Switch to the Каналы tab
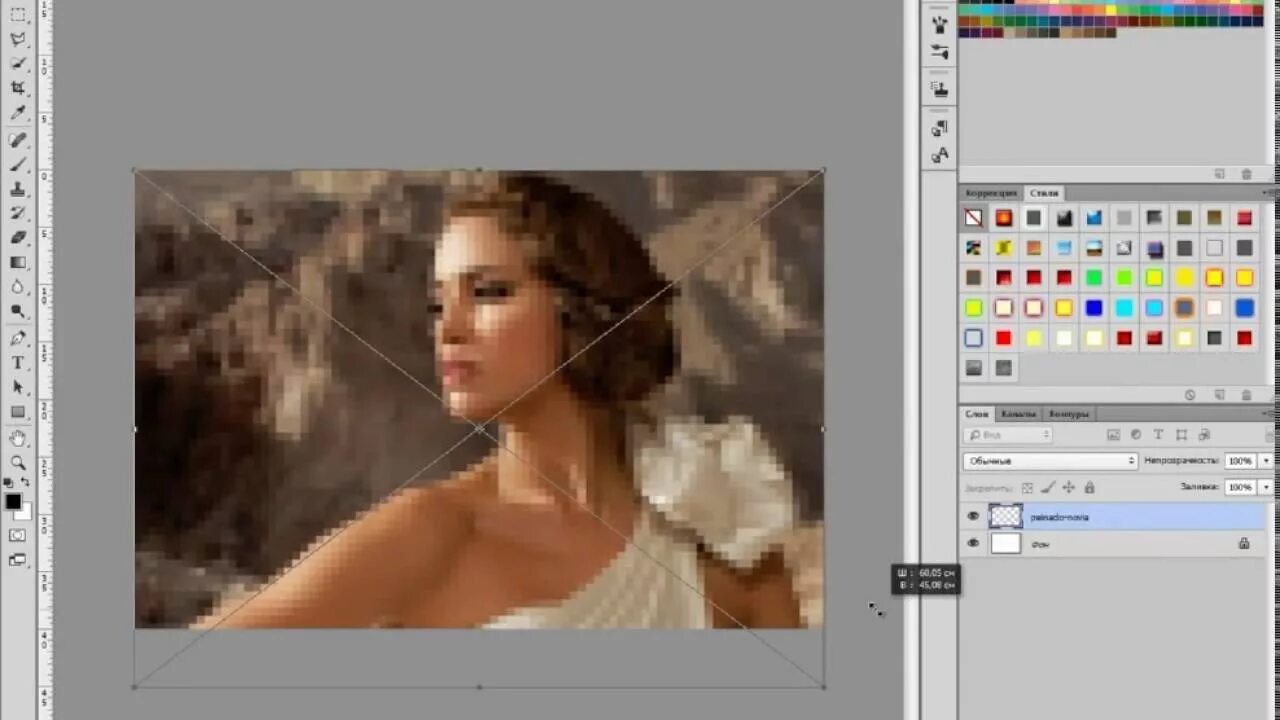Screen dimensions: 1280x720 point(1018,414)
